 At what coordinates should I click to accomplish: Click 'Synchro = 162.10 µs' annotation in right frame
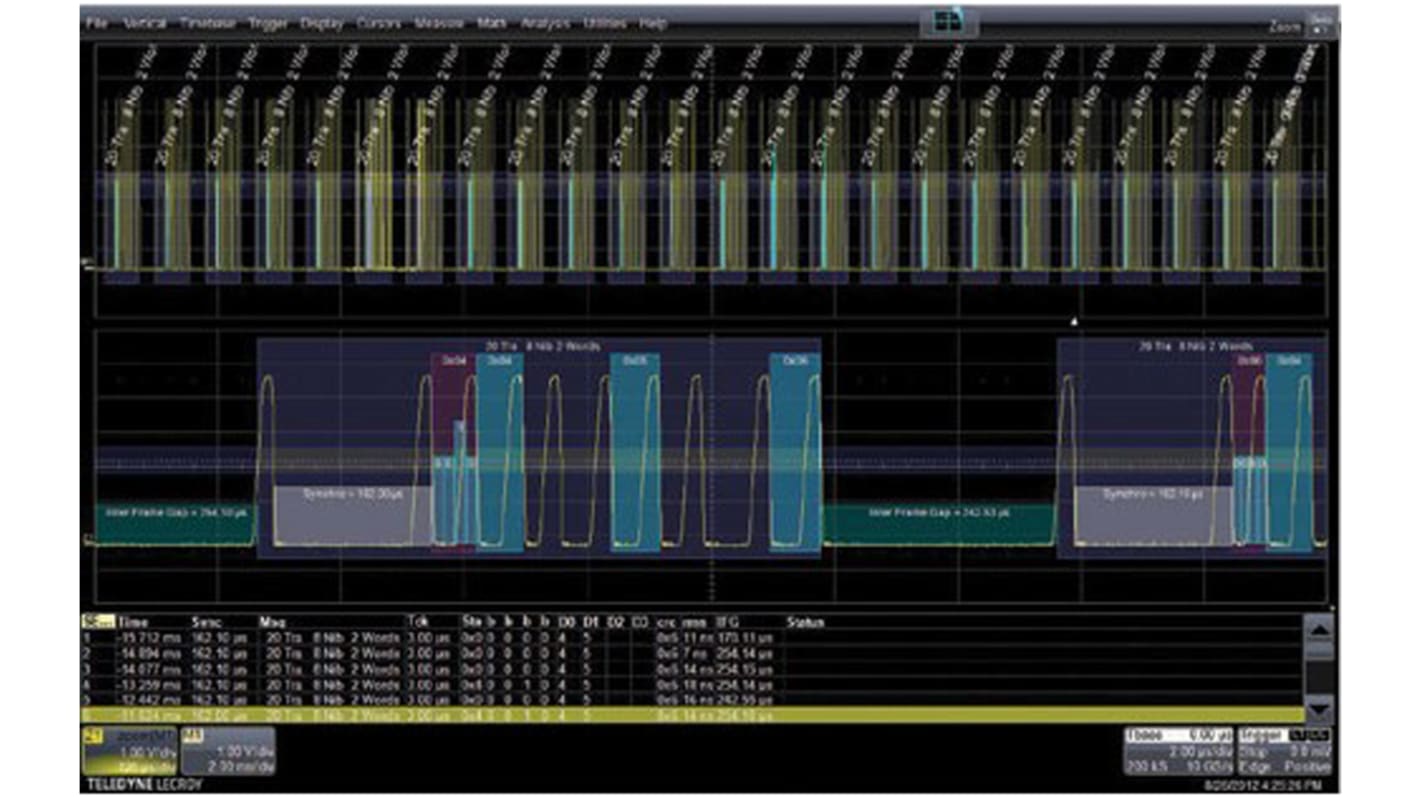pos(1152,493)
